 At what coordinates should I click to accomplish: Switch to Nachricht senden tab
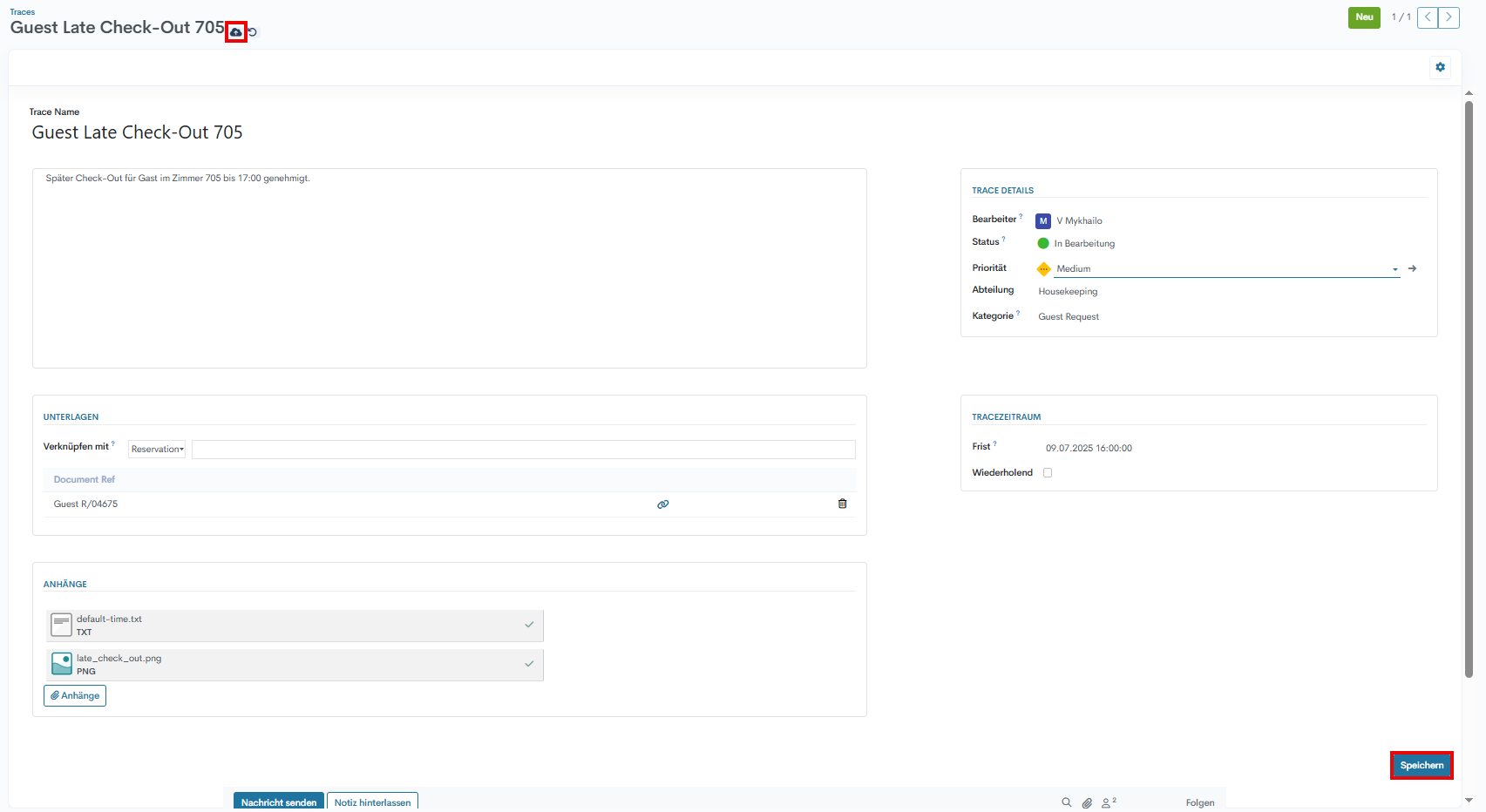279,802
